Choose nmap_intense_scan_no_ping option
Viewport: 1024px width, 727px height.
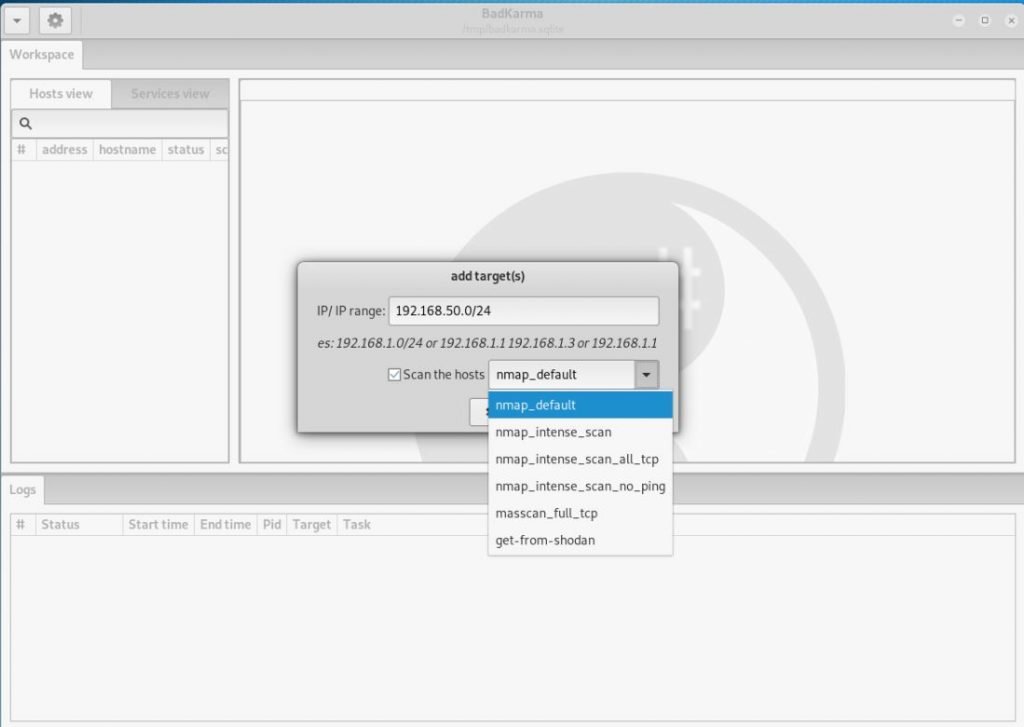coord(580,487)
